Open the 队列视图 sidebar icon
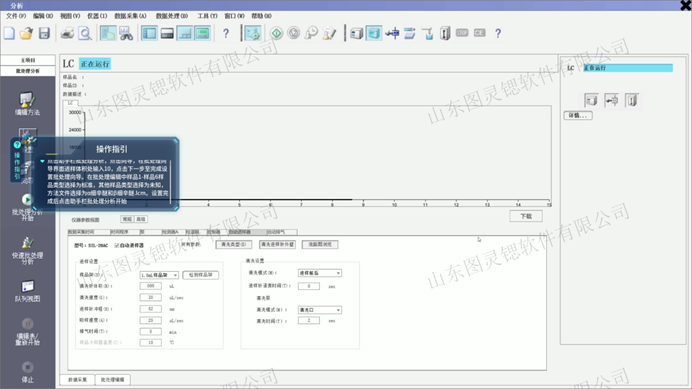 point(27,291)
